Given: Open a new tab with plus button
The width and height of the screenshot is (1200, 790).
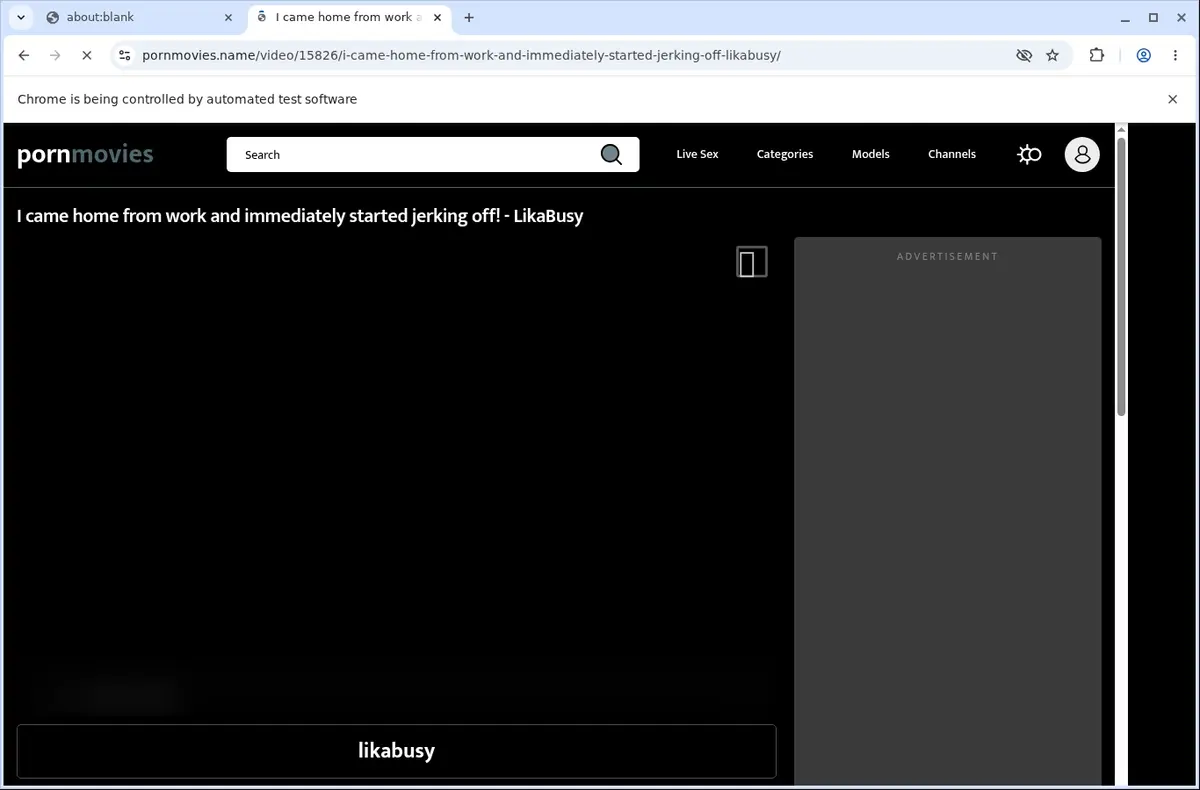Looking at the screenshot, I should coord(469,17).
